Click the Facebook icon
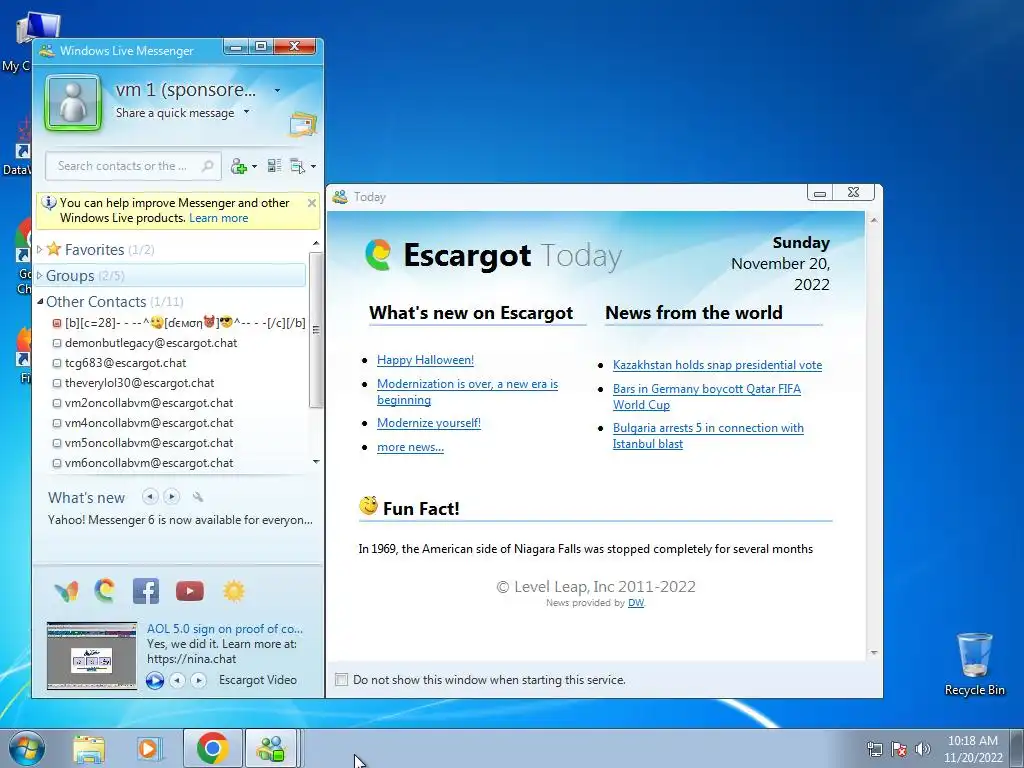The width and height of the screenshot is (1024, 768). tap(146, 591)
